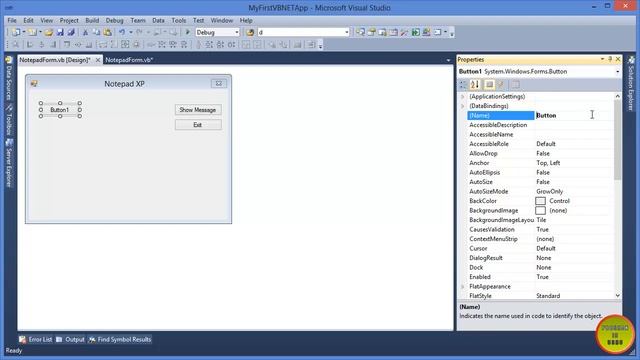Click the Open File folder icon
The height and width of the screenshot is (360, 640).
(x=49, y=32)
